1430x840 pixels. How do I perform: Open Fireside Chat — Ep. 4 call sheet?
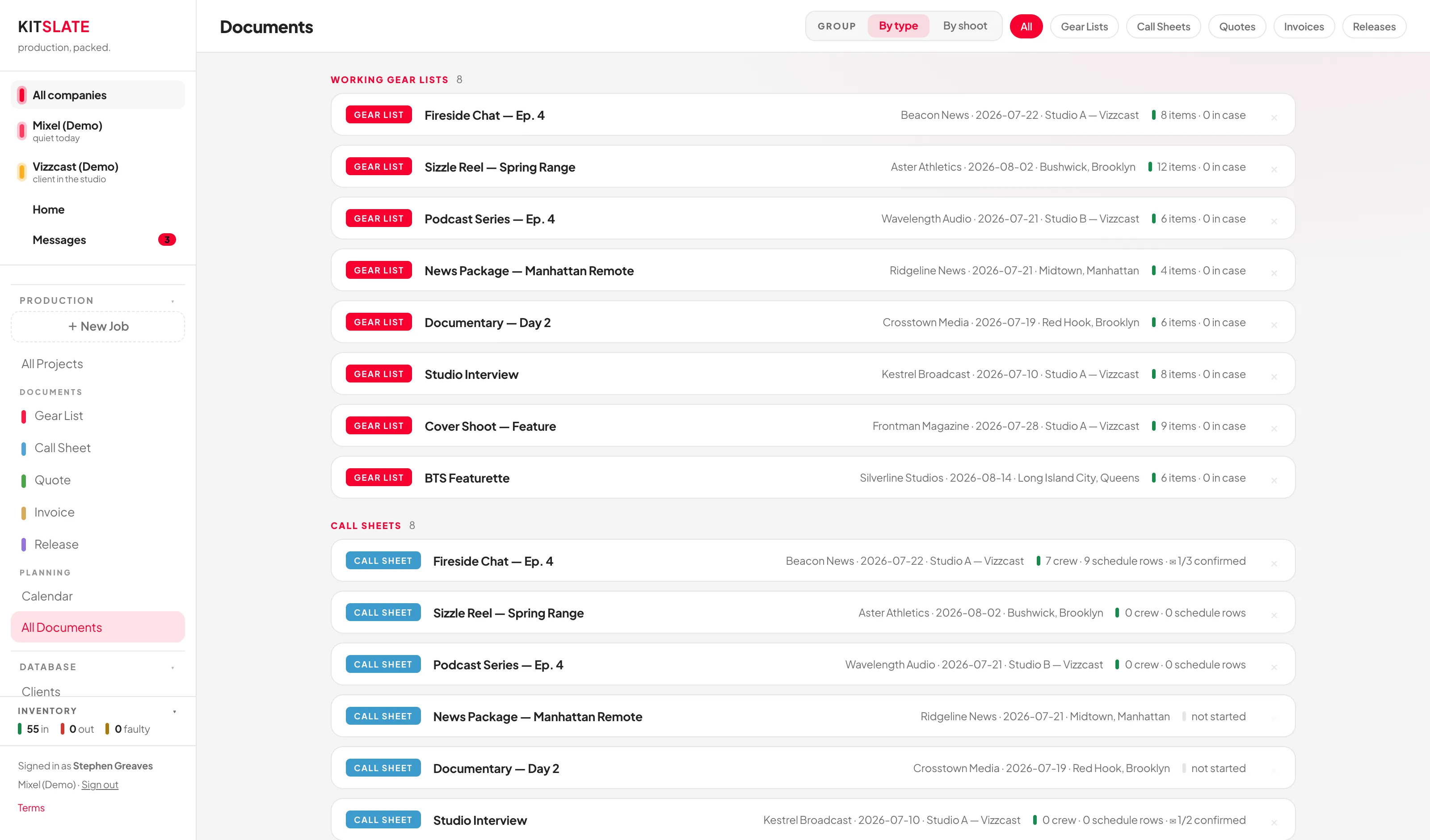coord(812,561)
